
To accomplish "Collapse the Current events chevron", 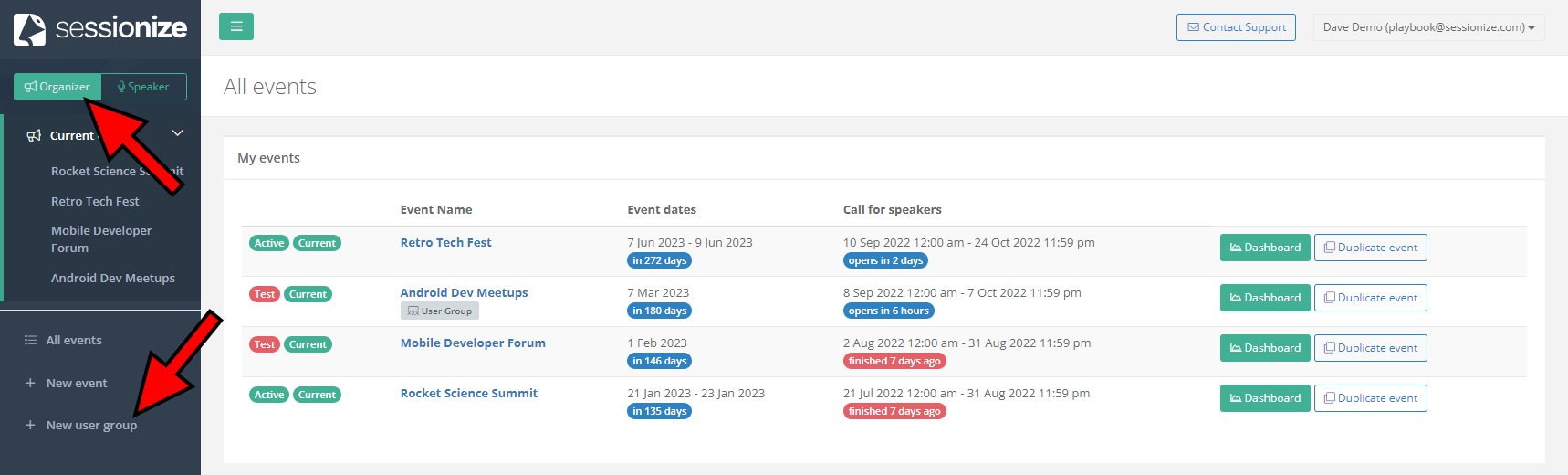I will click(x=178, y=133).
